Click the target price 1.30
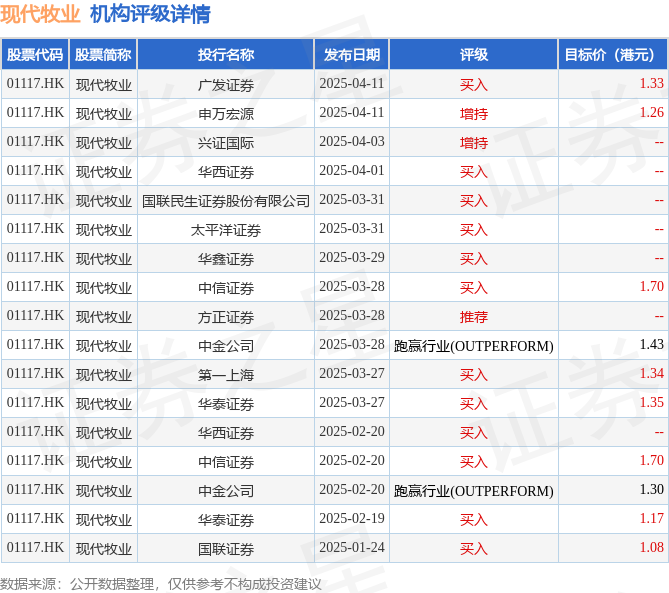 [x=652, y=489]
